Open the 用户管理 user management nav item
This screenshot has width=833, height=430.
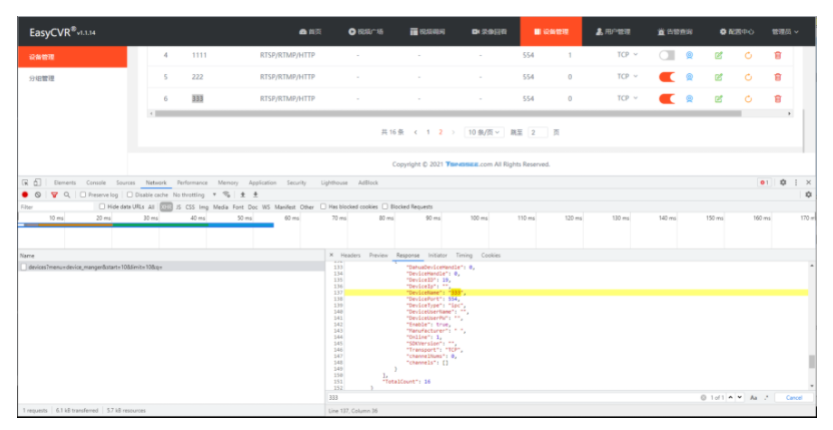coord(613,32)
